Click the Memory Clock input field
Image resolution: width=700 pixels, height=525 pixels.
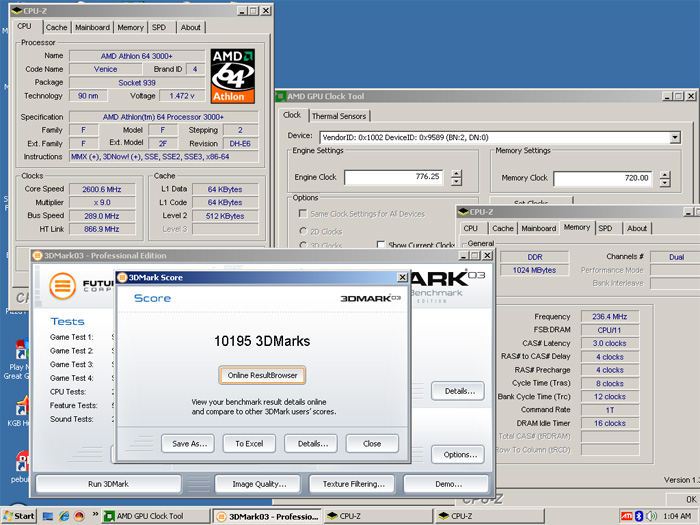603,179
